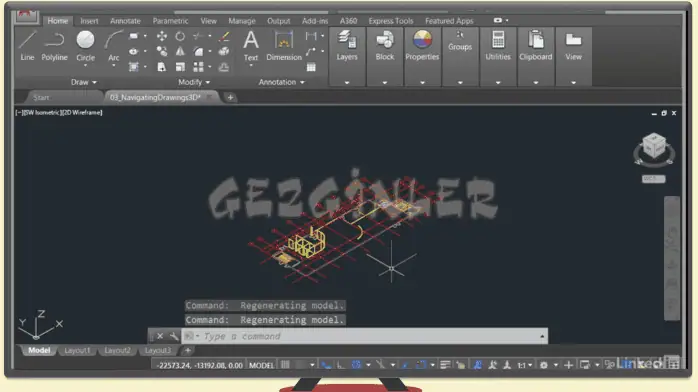The width and height of the screenshot is (698, 392).
Task: Open the Express Tools tab
Action: pyautogui.click(x=391, y=21)
